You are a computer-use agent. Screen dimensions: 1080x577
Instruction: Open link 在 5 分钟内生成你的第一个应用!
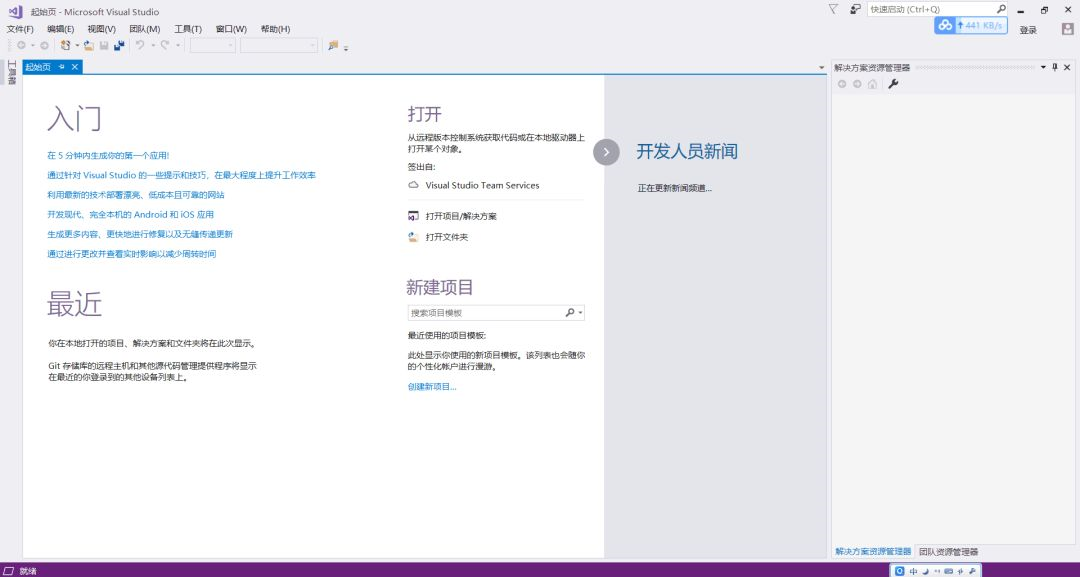click(108, 156)
